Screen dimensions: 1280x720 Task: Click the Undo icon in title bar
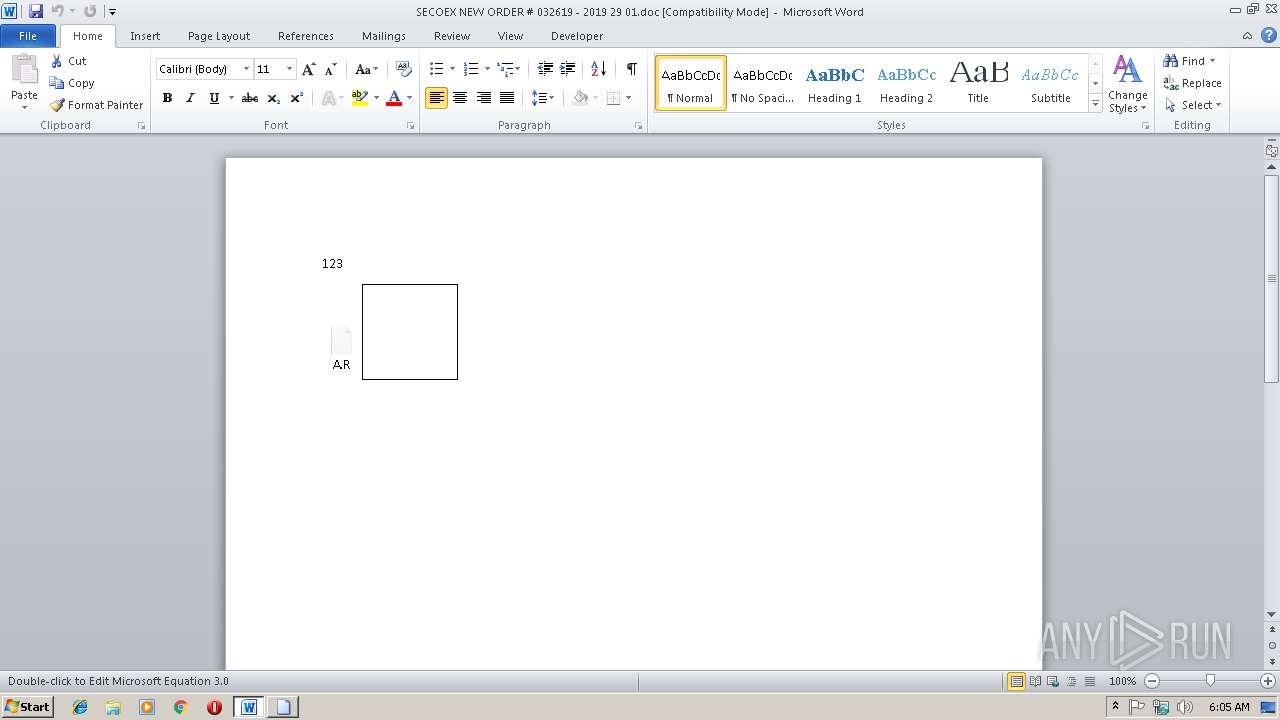pos(58,11)
